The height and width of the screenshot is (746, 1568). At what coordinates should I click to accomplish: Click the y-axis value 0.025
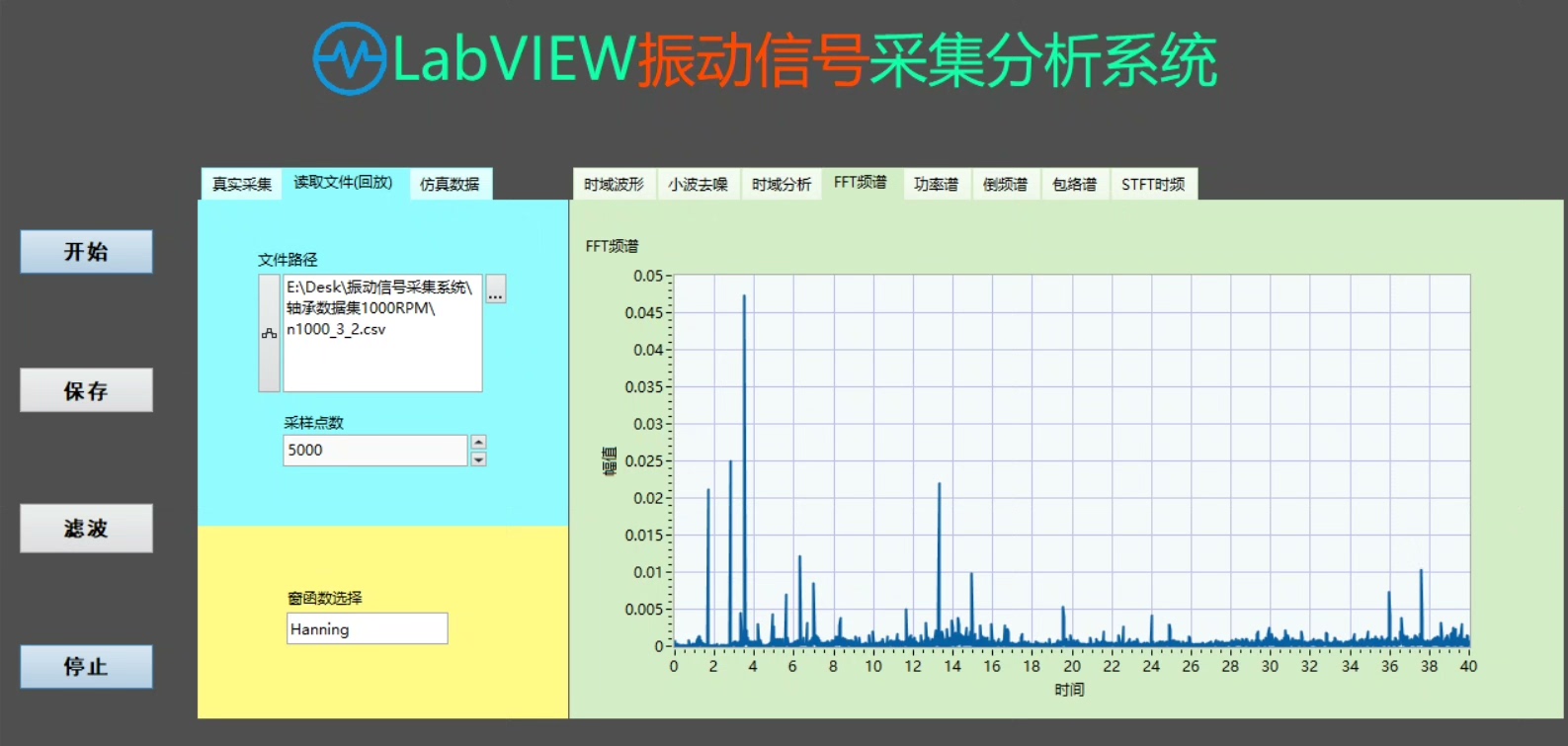coord(644,461)
